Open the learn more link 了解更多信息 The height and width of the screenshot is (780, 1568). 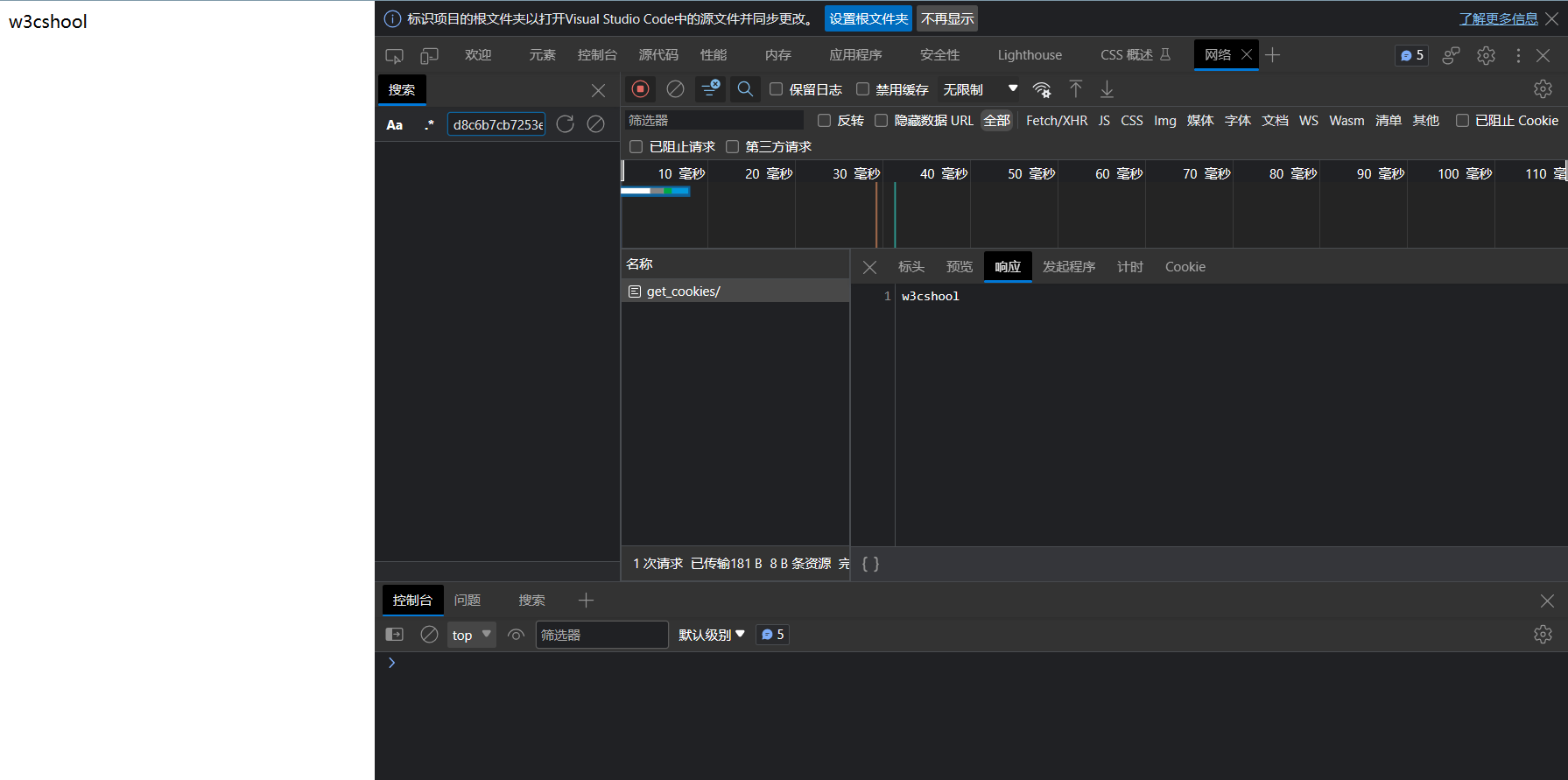coord(1498,18)
